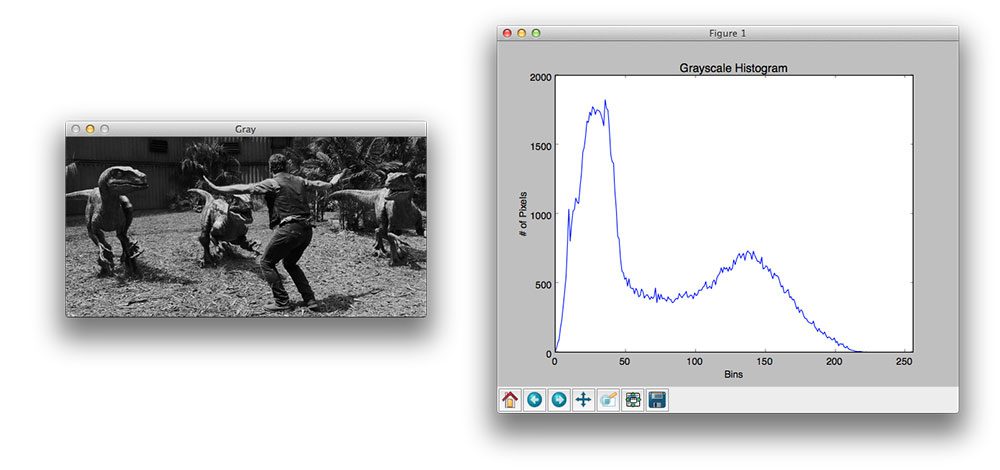Screen dimensions: 1000x470
Task: Save the figure with disk icon
Action: point(657,400)
